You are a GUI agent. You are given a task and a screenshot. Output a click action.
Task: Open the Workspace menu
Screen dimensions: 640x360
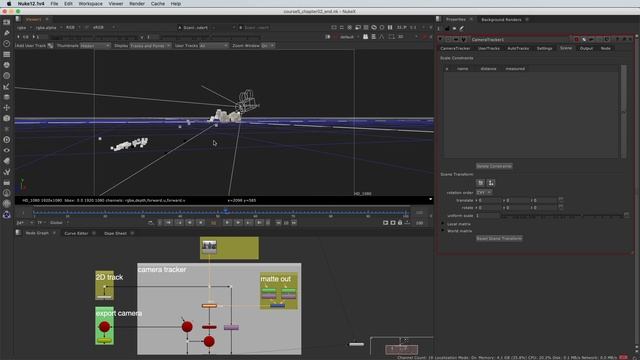coord(90,4)
